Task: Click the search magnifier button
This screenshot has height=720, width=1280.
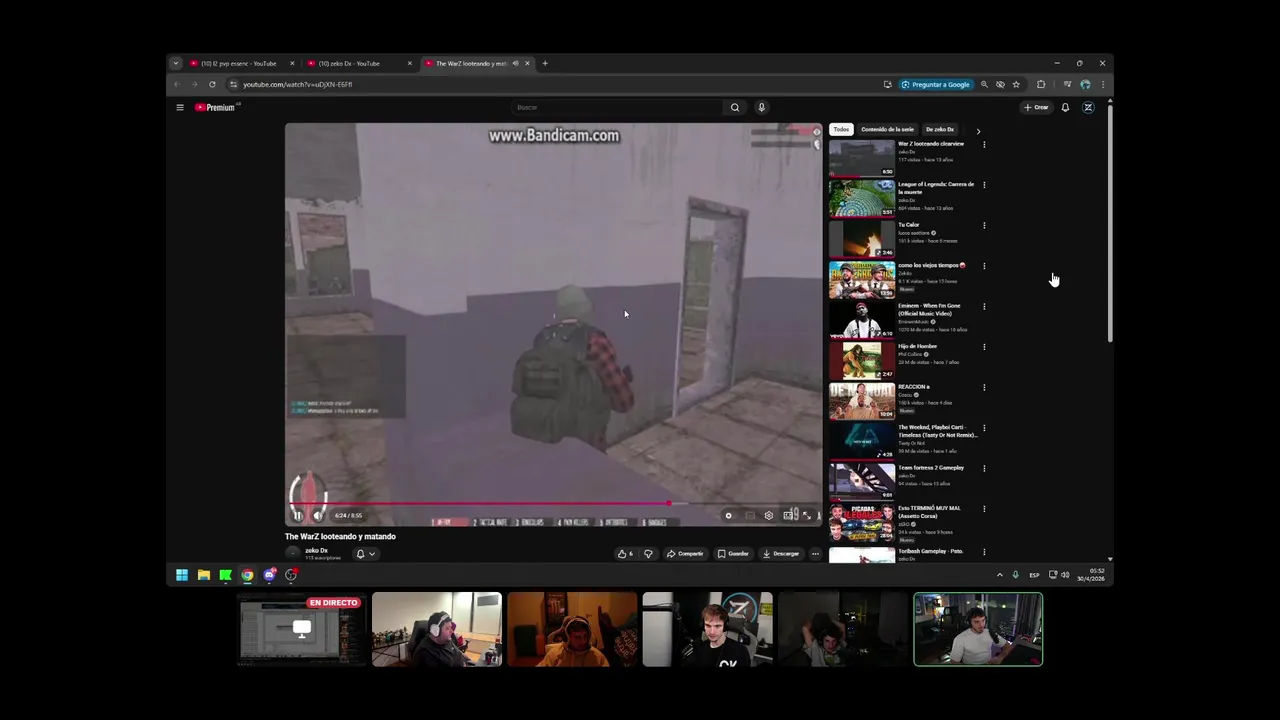Action: pyautogui.click(x=735, y=107)
